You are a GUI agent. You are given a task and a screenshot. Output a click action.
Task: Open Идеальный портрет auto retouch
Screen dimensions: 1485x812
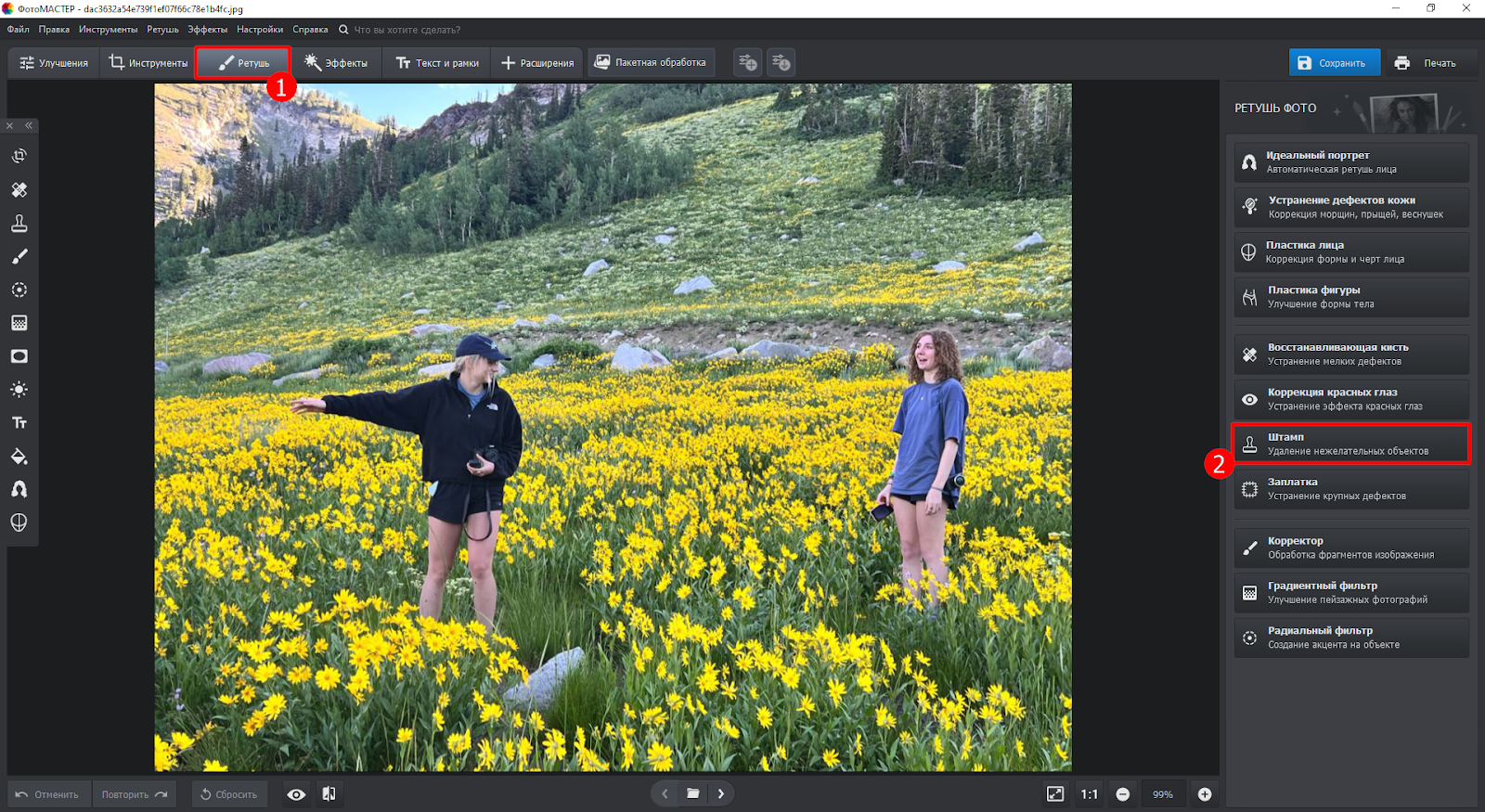1351,162
